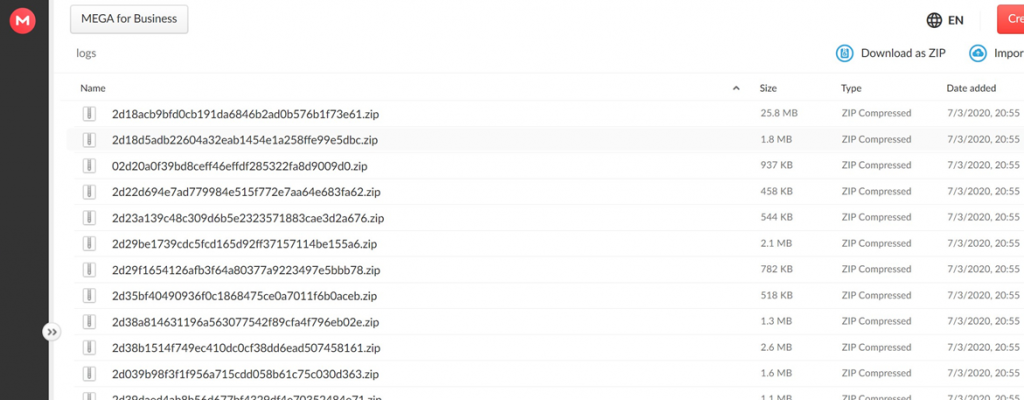Screen dimensions: 1024x400
Task: Select file 2d22d694e7ad779984e515f772e7aa64e683fa62.zip
Action: click(x=246, y=192)
